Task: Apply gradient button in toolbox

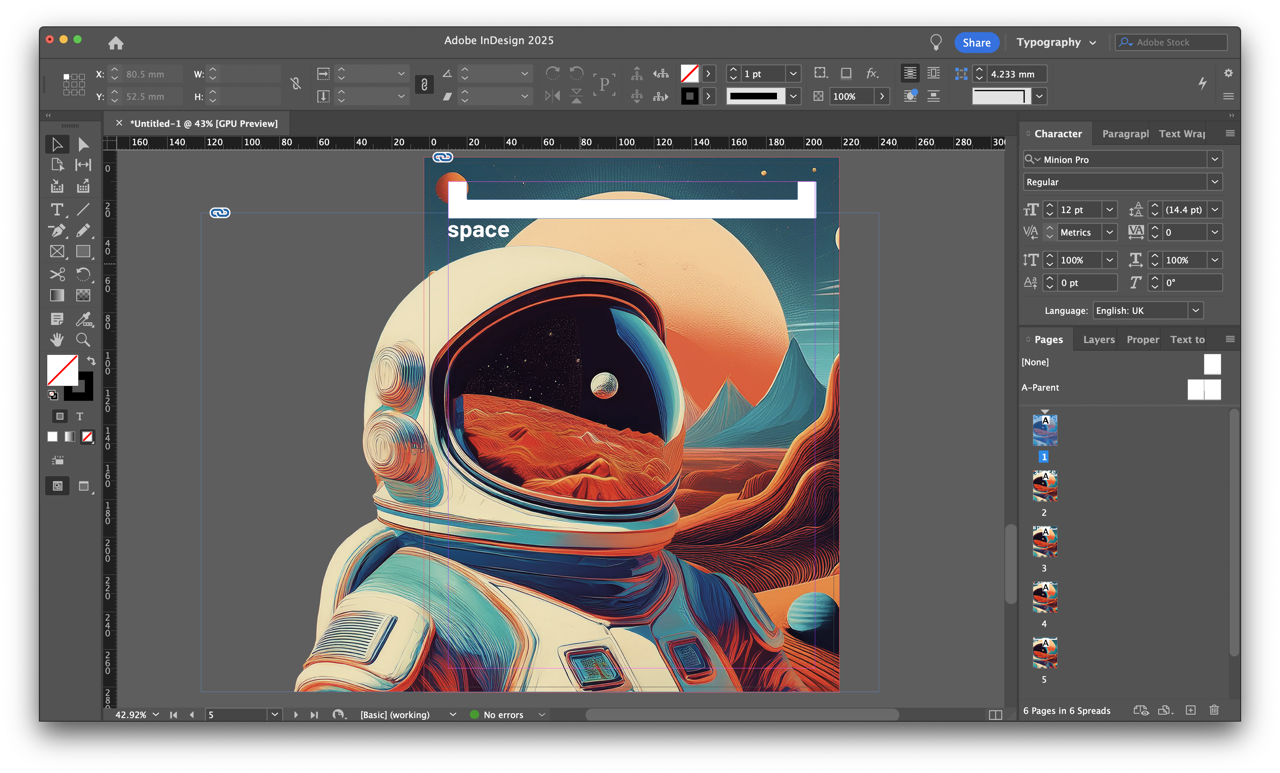Action: (70, 437)
